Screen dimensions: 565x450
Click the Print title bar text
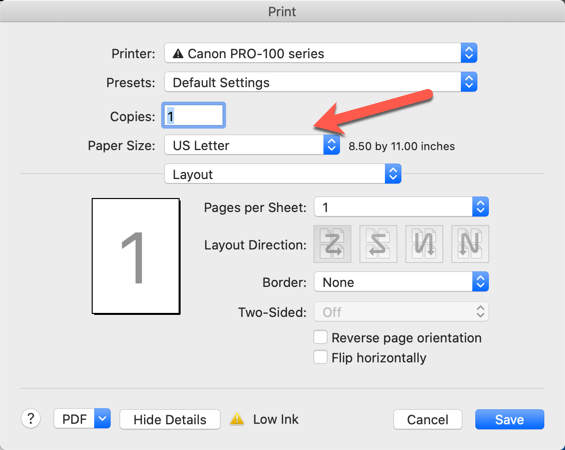[282, 12]
